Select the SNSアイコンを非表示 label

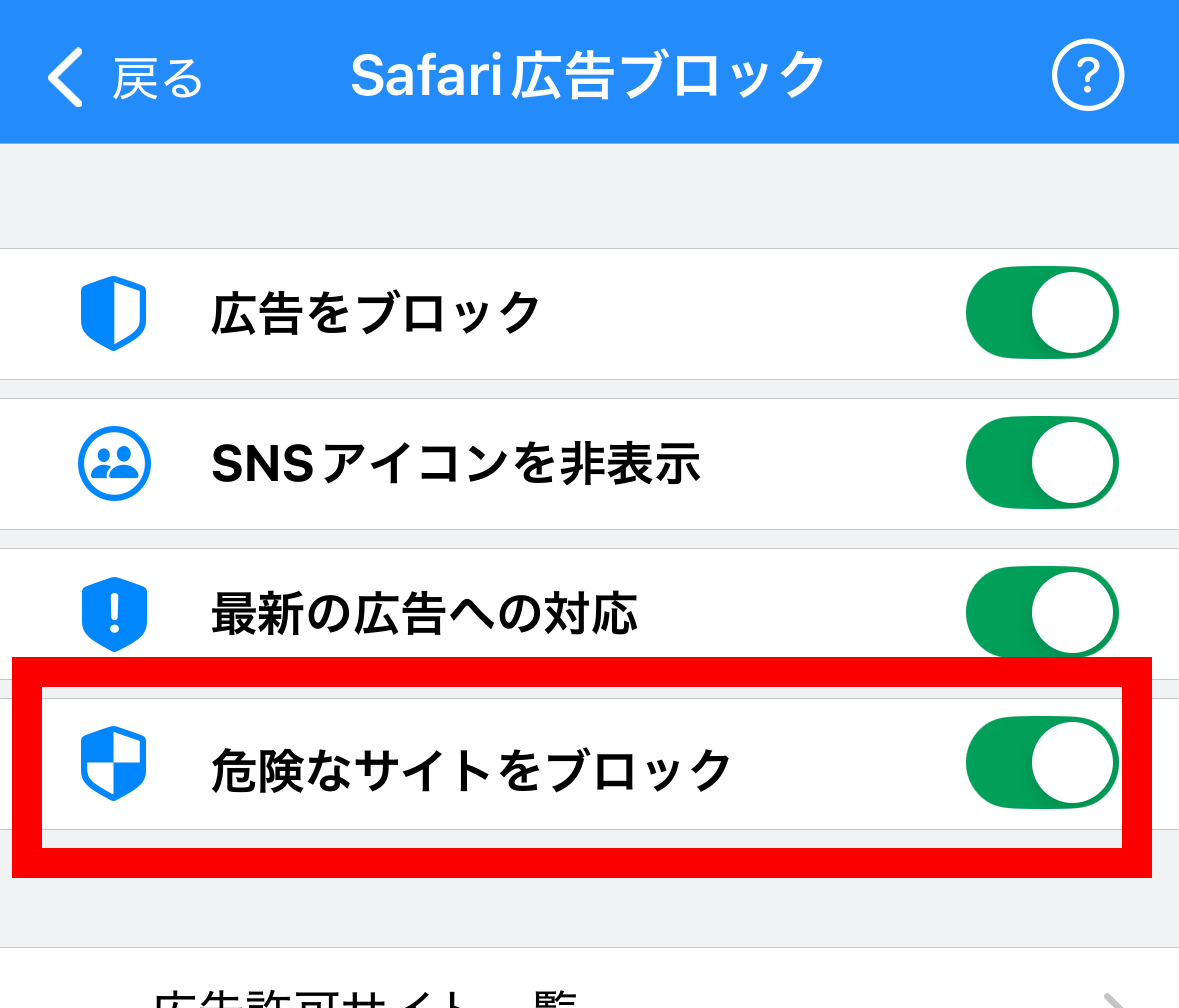coord(455,464)
